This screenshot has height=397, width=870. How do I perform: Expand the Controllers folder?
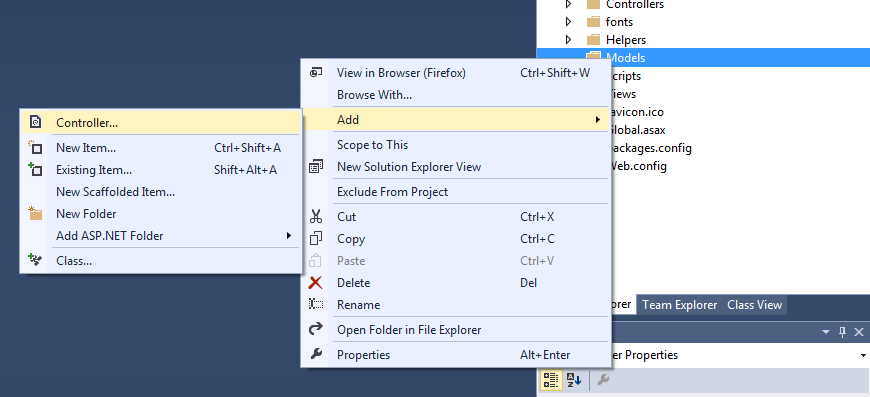pyautogui.click(x=568, y=4)
